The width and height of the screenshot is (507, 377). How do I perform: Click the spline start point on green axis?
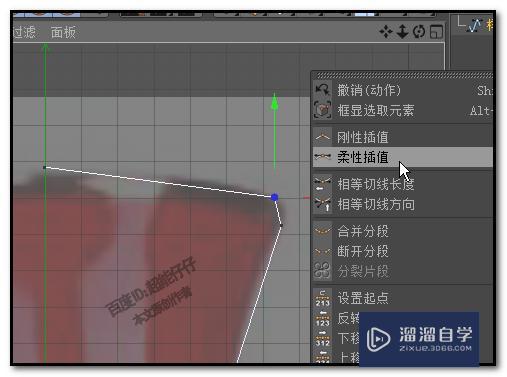[45, 167]
